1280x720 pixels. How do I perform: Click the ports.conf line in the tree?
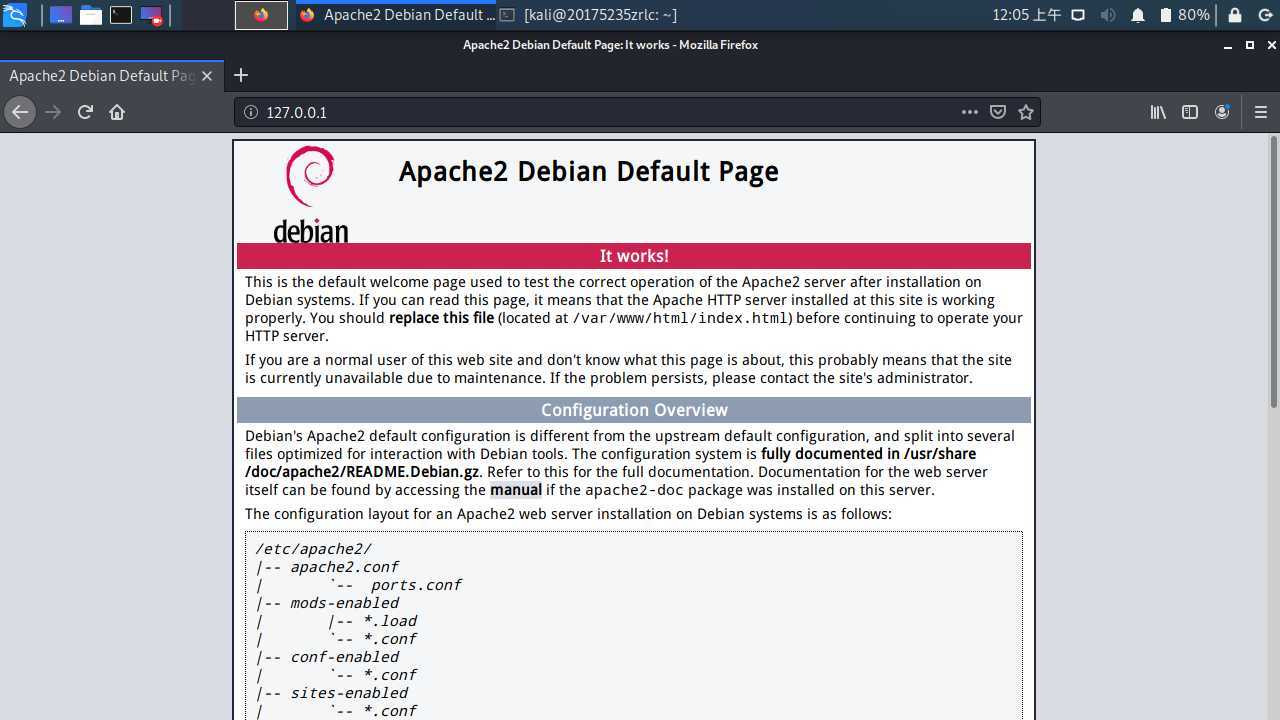(x=416, y=585)
